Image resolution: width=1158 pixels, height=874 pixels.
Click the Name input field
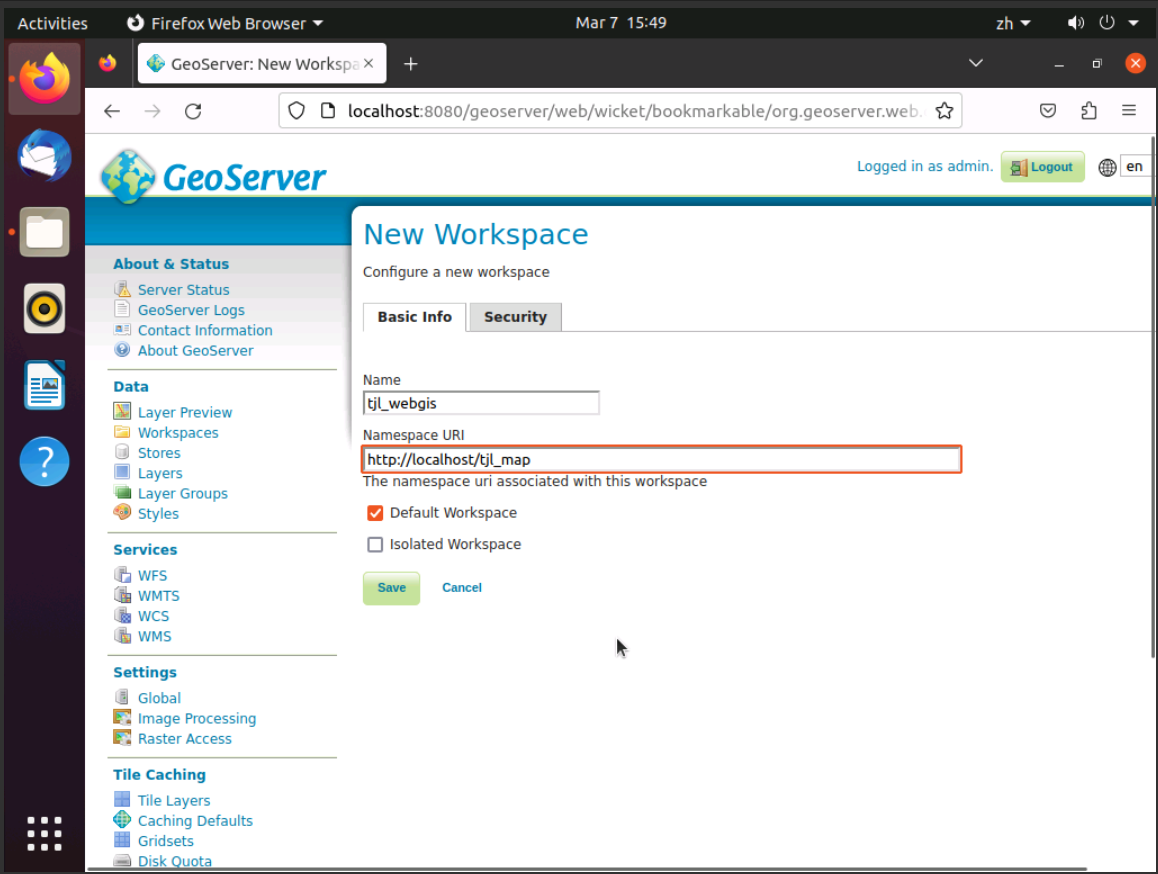coord(481,403)
